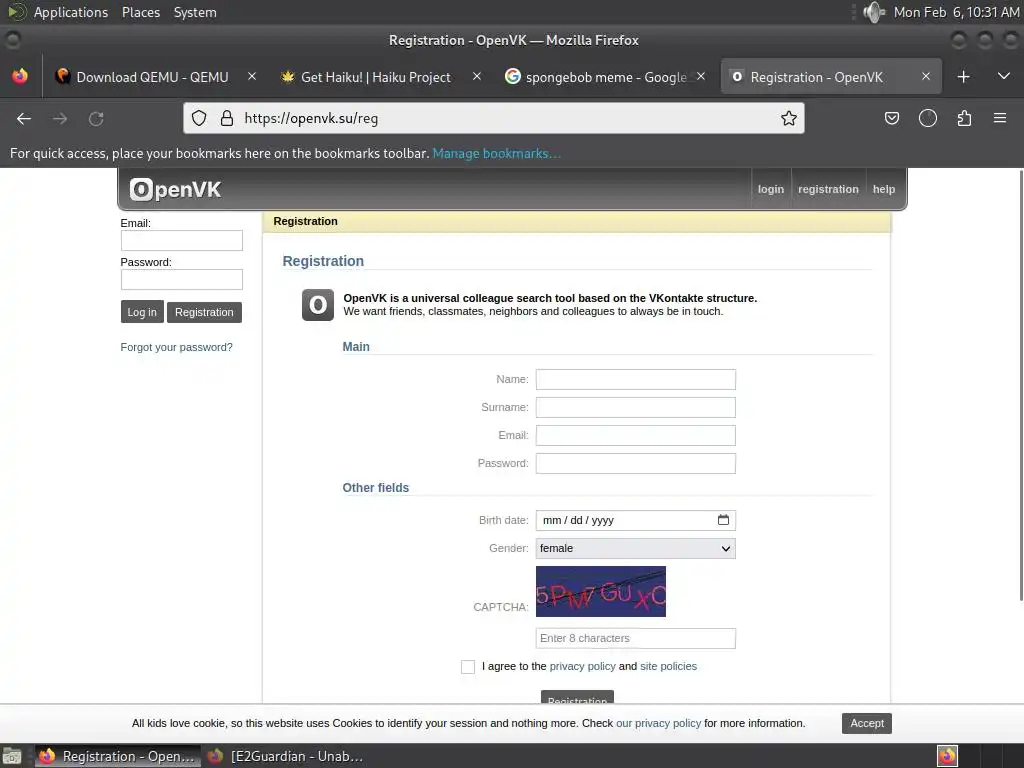Click the sidebar Registration button
Screen dimensions: 1024x768
[x=204, y=312]
